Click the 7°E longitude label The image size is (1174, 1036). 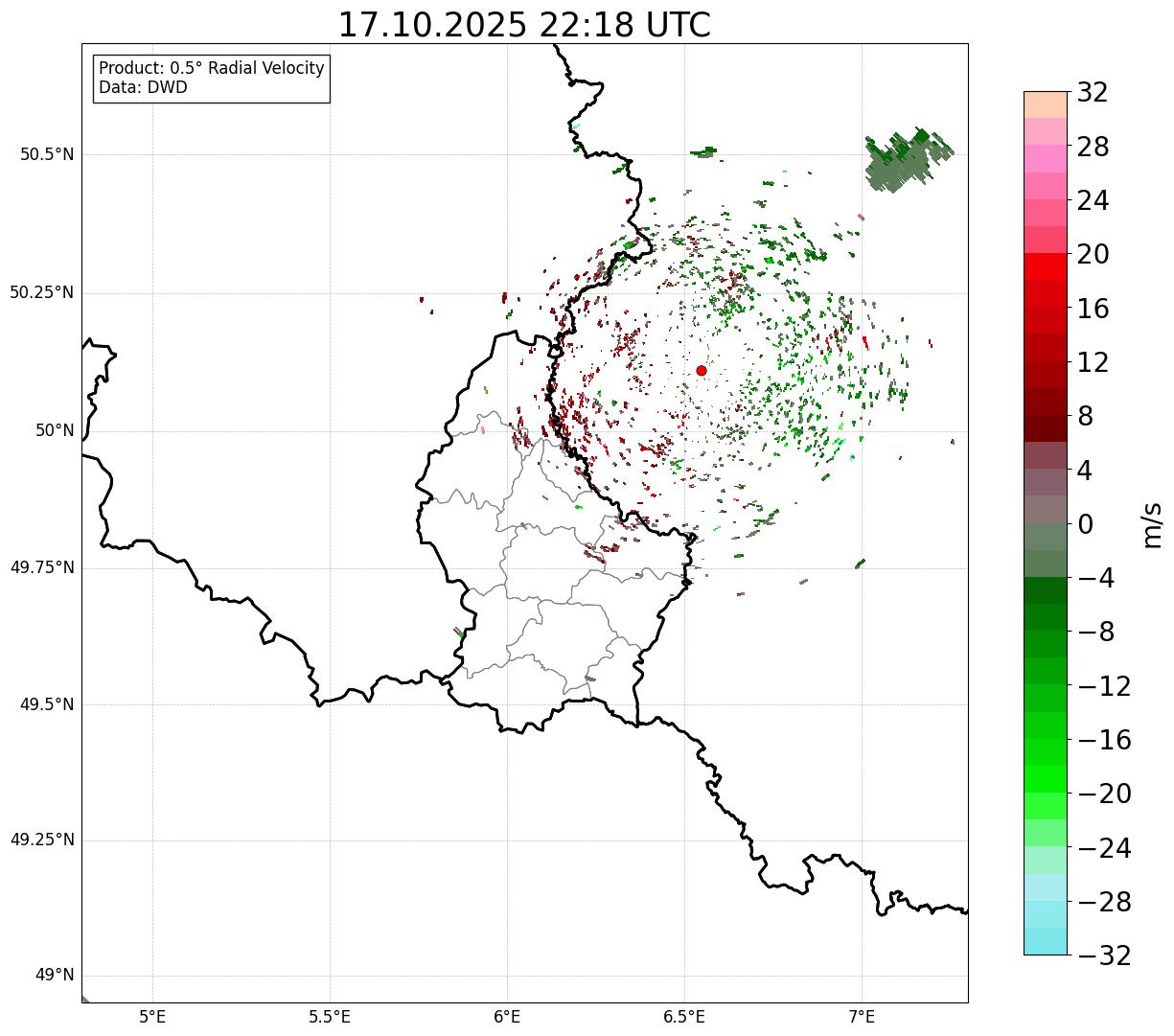862,1018
